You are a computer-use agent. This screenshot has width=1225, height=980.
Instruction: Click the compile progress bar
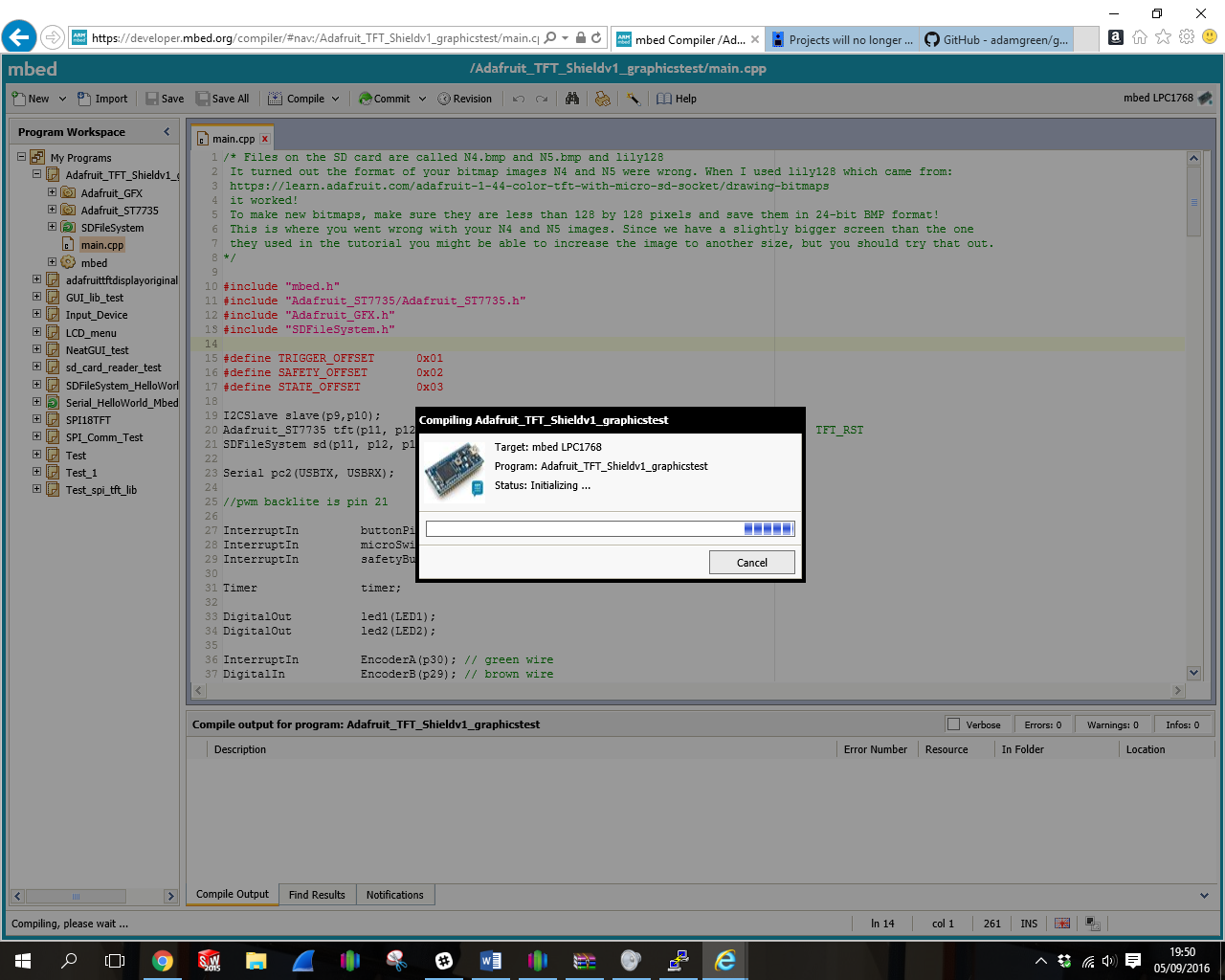click(x=611, y=527)
